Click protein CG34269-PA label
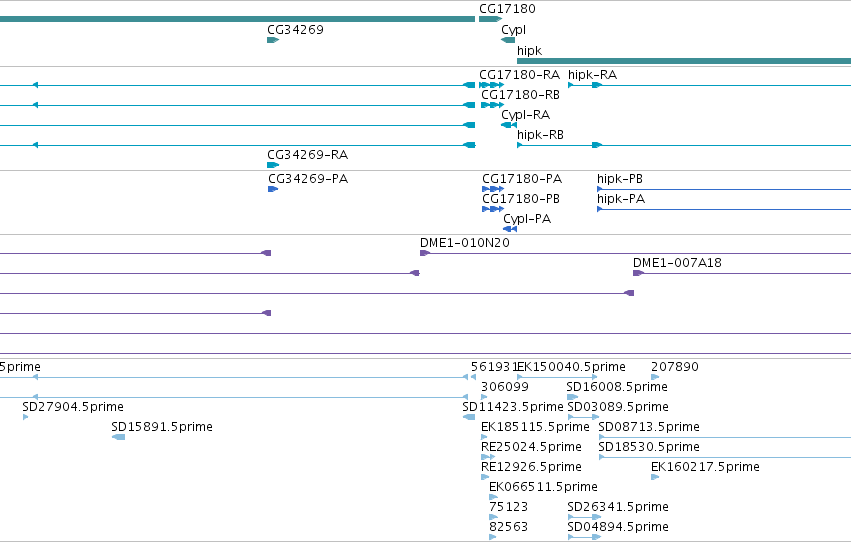 click(x=308, y=179)
